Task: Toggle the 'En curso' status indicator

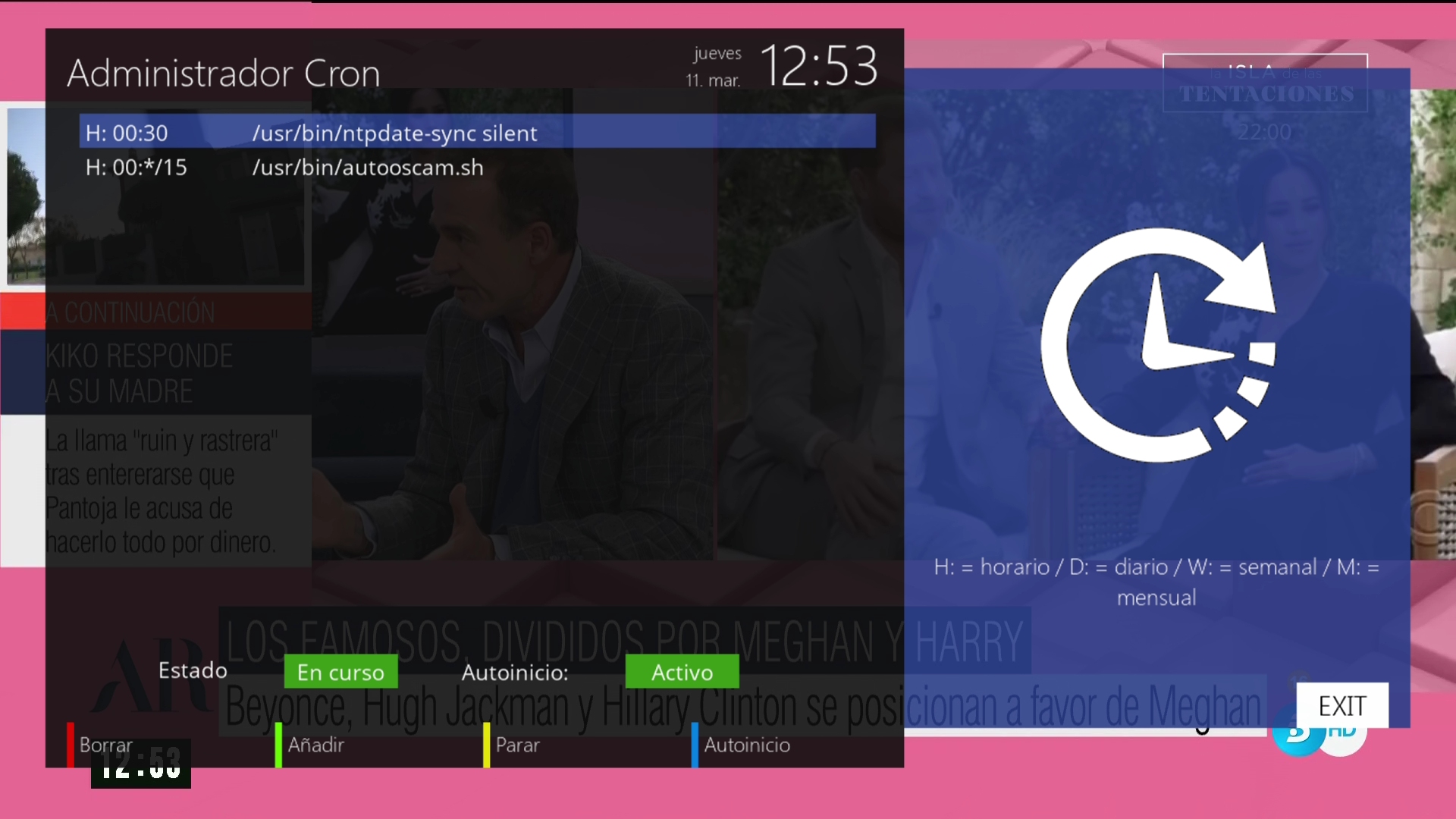Action: (340, 672)
